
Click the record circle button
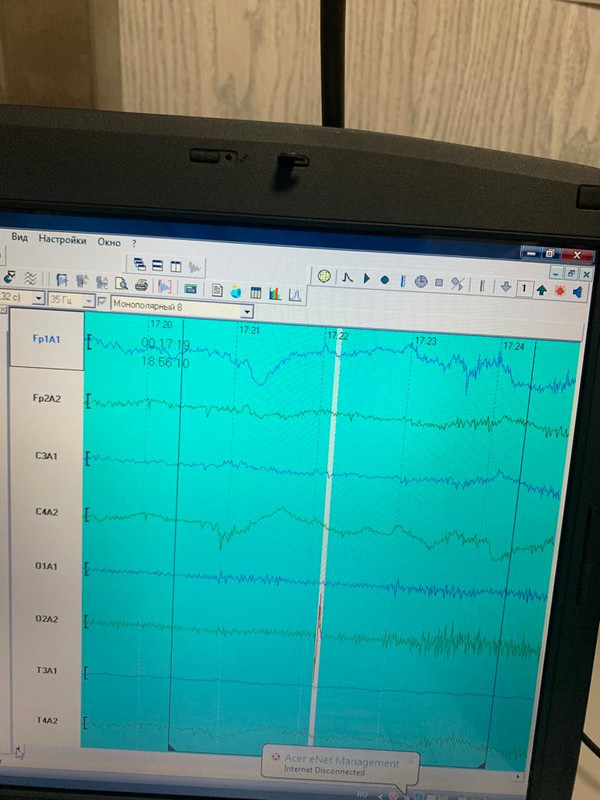pyautogui.click(x=385, y=280)
